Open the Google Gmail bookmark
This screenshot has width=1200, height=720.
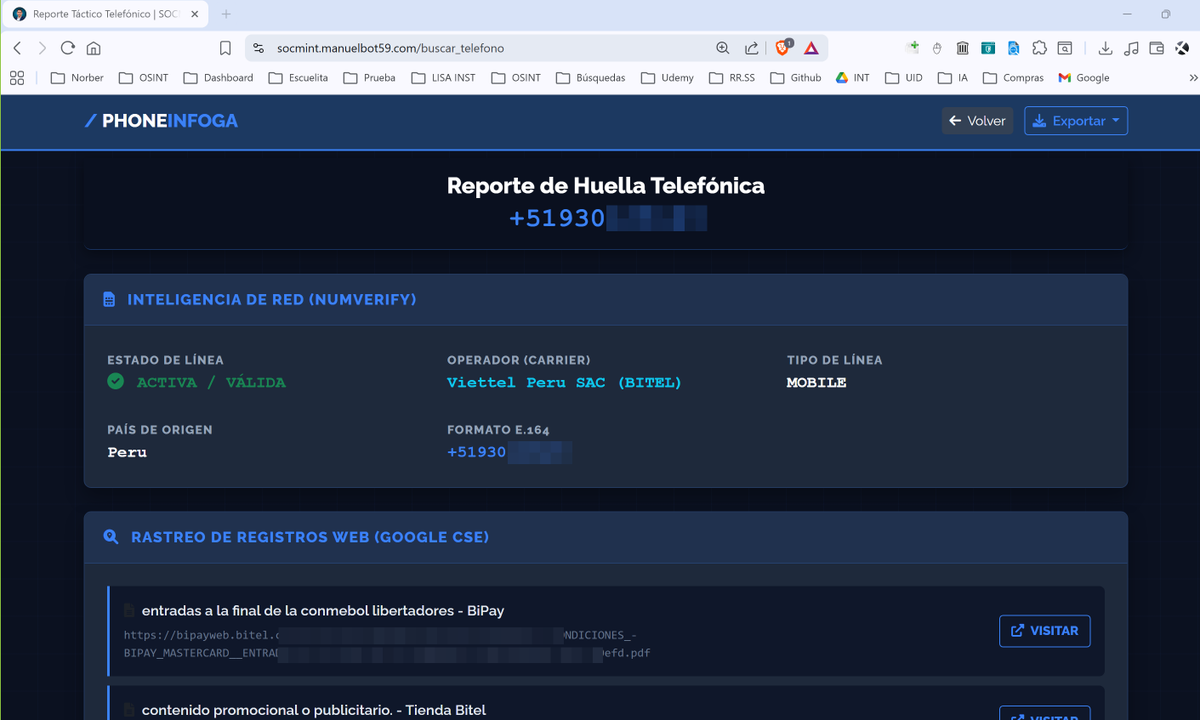click(x=1084, y=77)
